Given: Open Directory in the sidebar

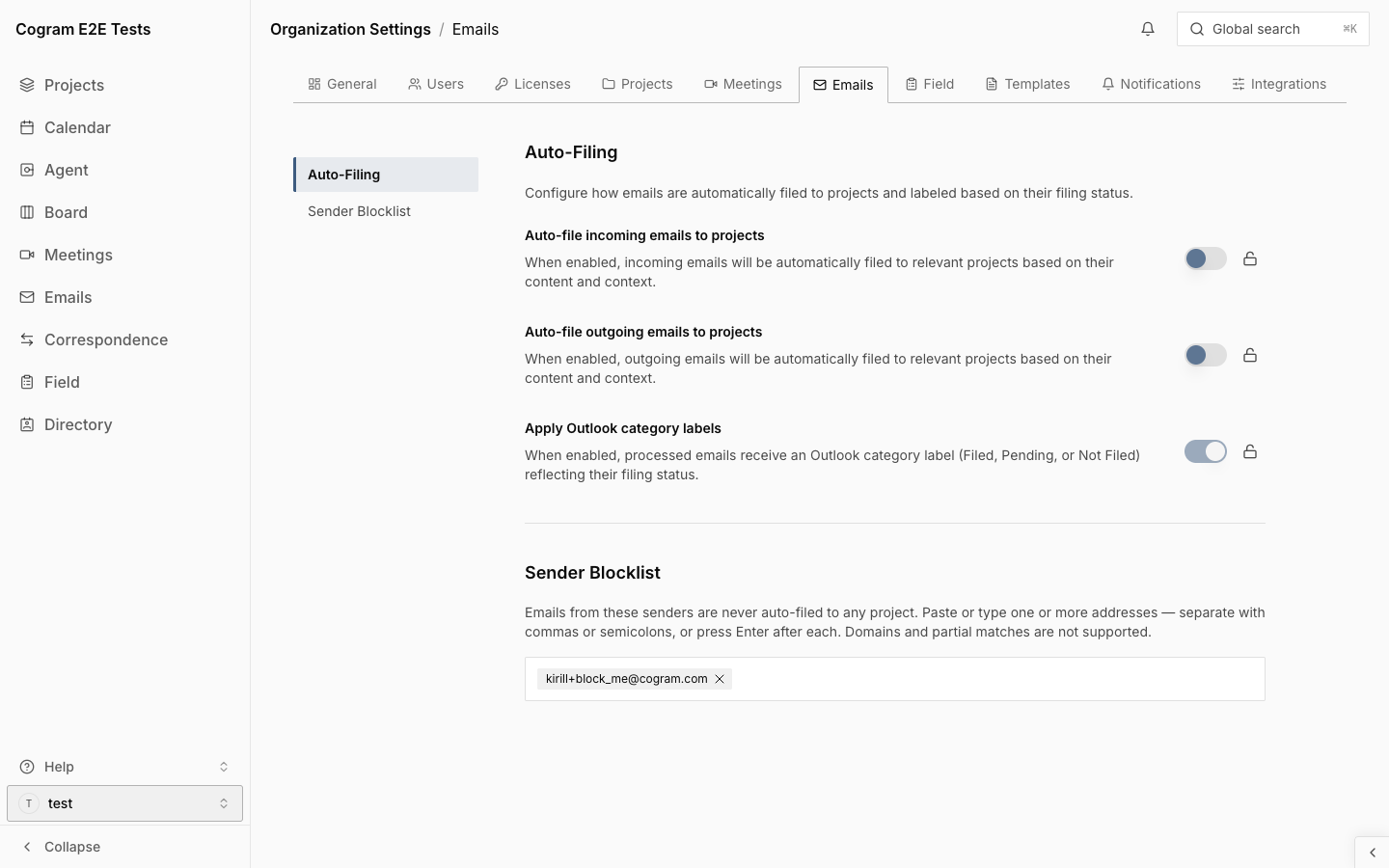Looking at the screenshot, I should pyautogui.click(x=125, y=424).
